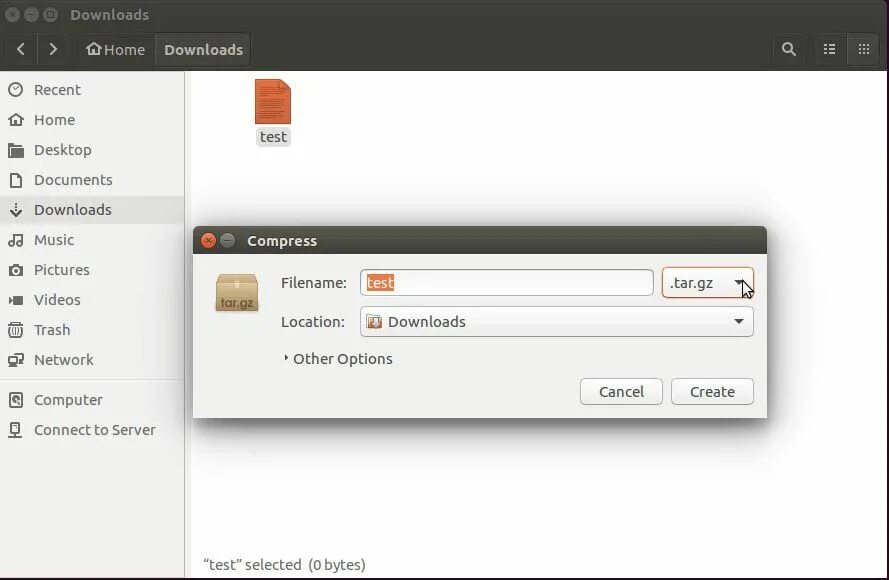Open the Music folder in sidebar
Screen dimensions: 889x580
60,240
